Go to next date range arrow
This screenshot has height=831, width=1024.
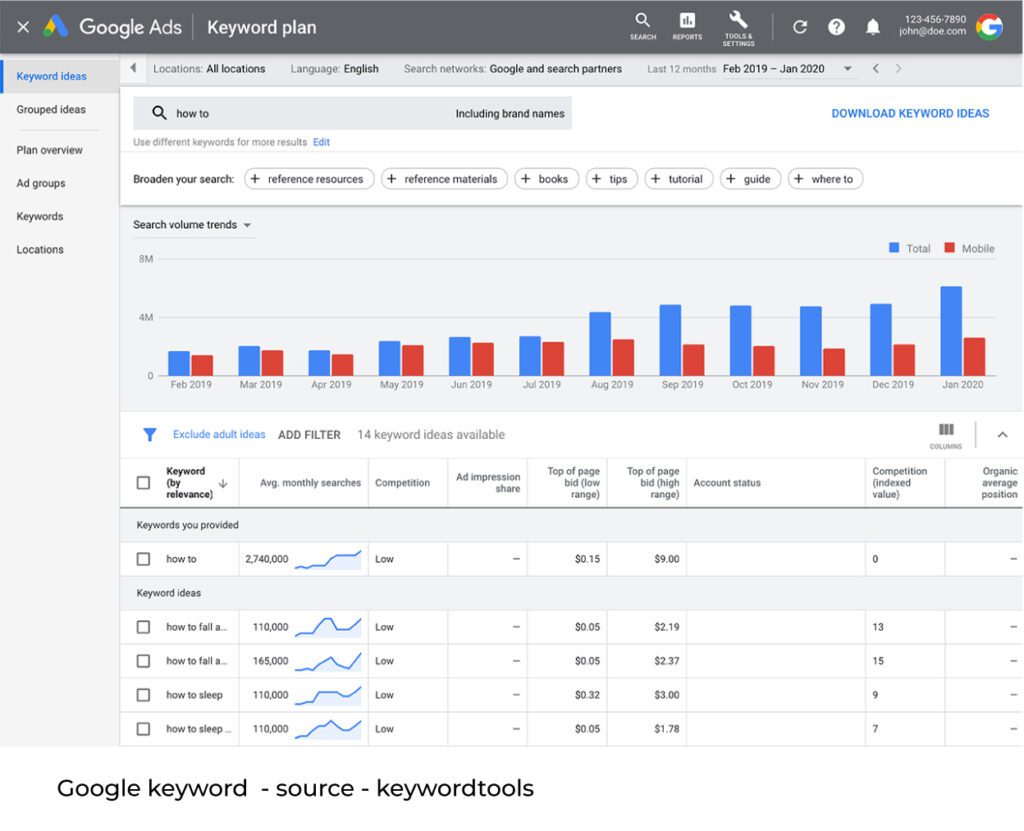(899, 69)
